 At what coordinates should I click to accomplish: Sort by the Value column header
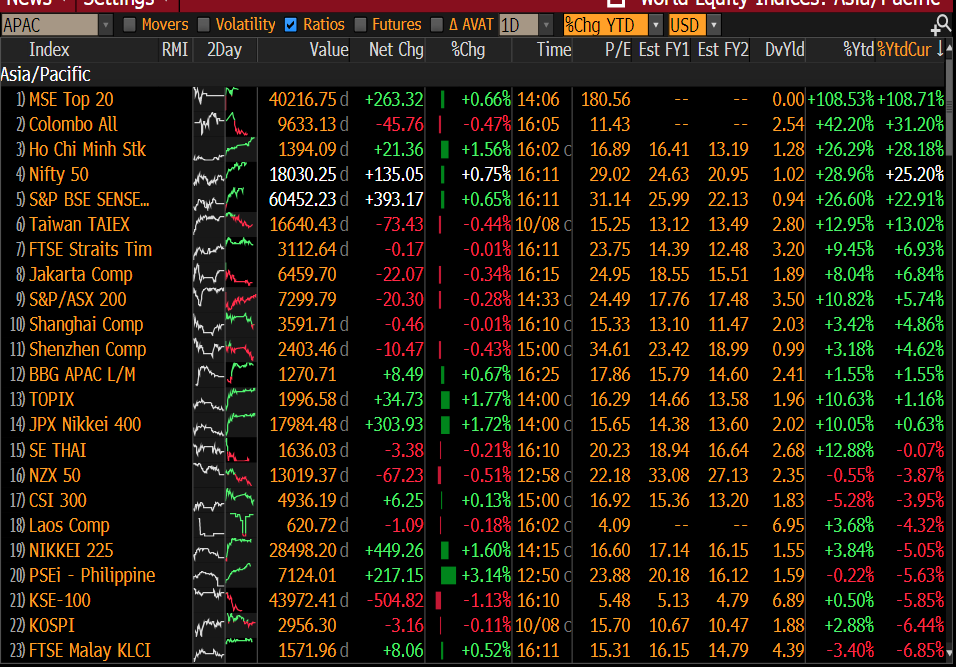(329, 50)
